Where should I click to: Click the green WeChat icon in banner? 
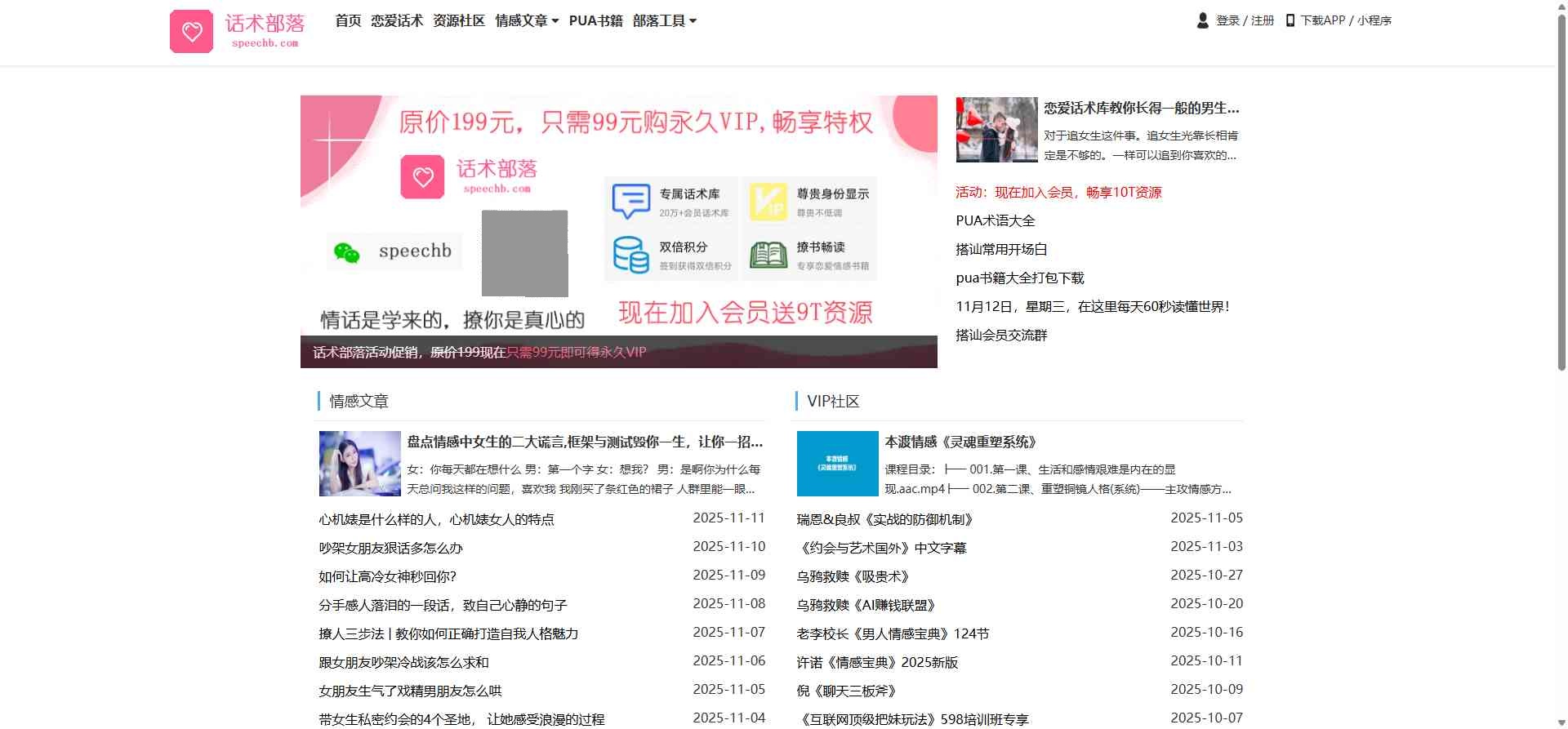point(346,252)
